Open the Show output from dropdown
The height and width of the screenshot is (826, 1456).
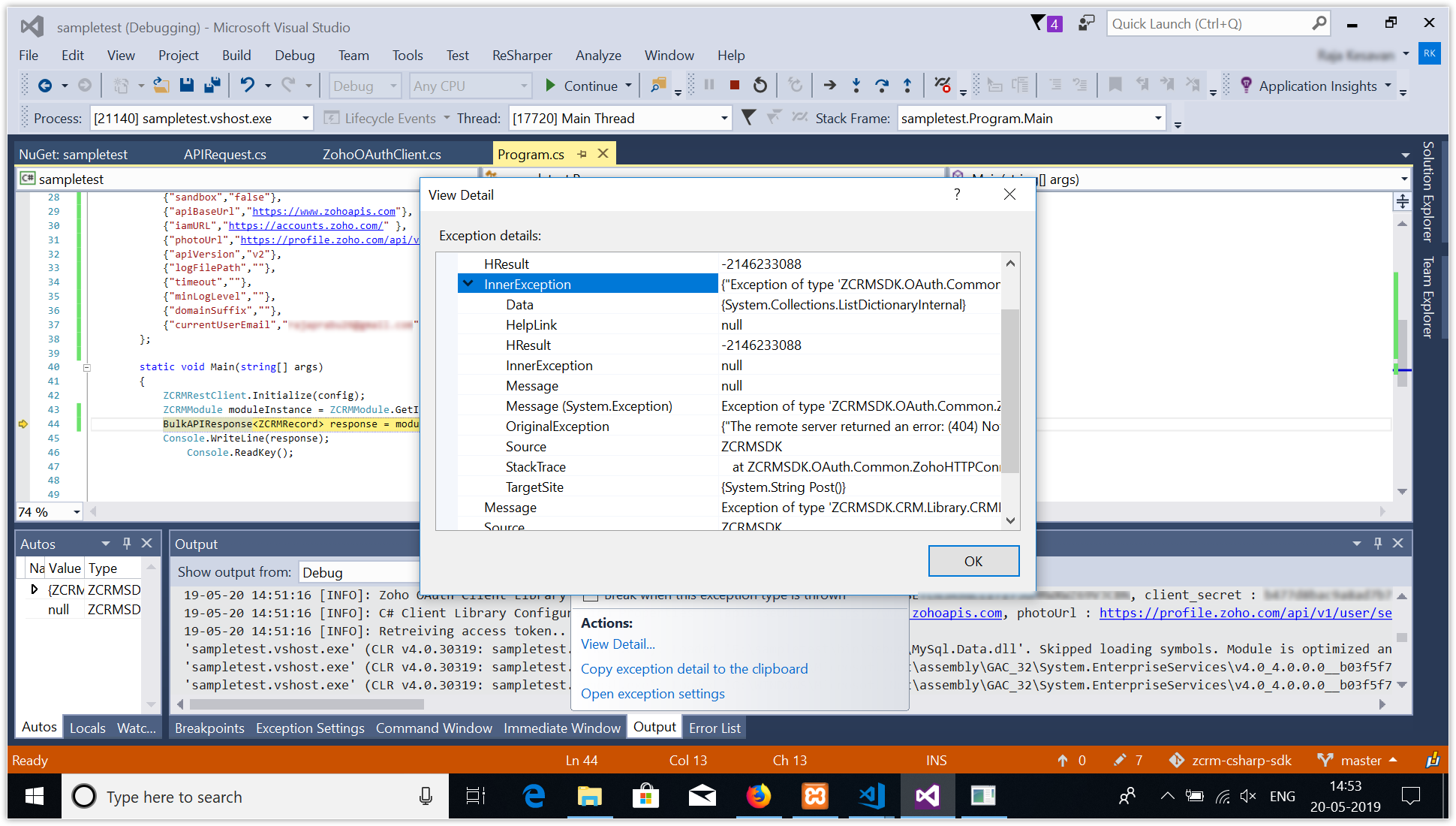(x=359, y=572)
